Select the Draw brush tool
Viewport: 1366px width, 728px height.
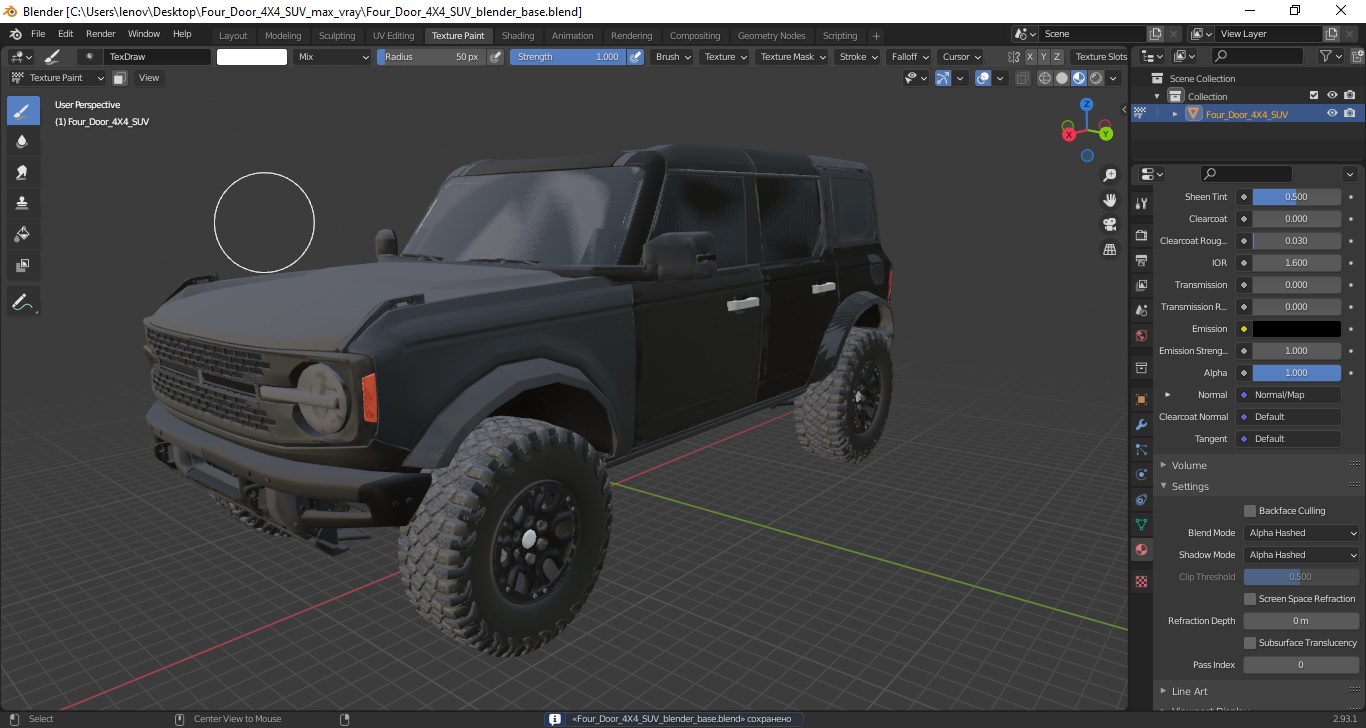pos(23,110)
